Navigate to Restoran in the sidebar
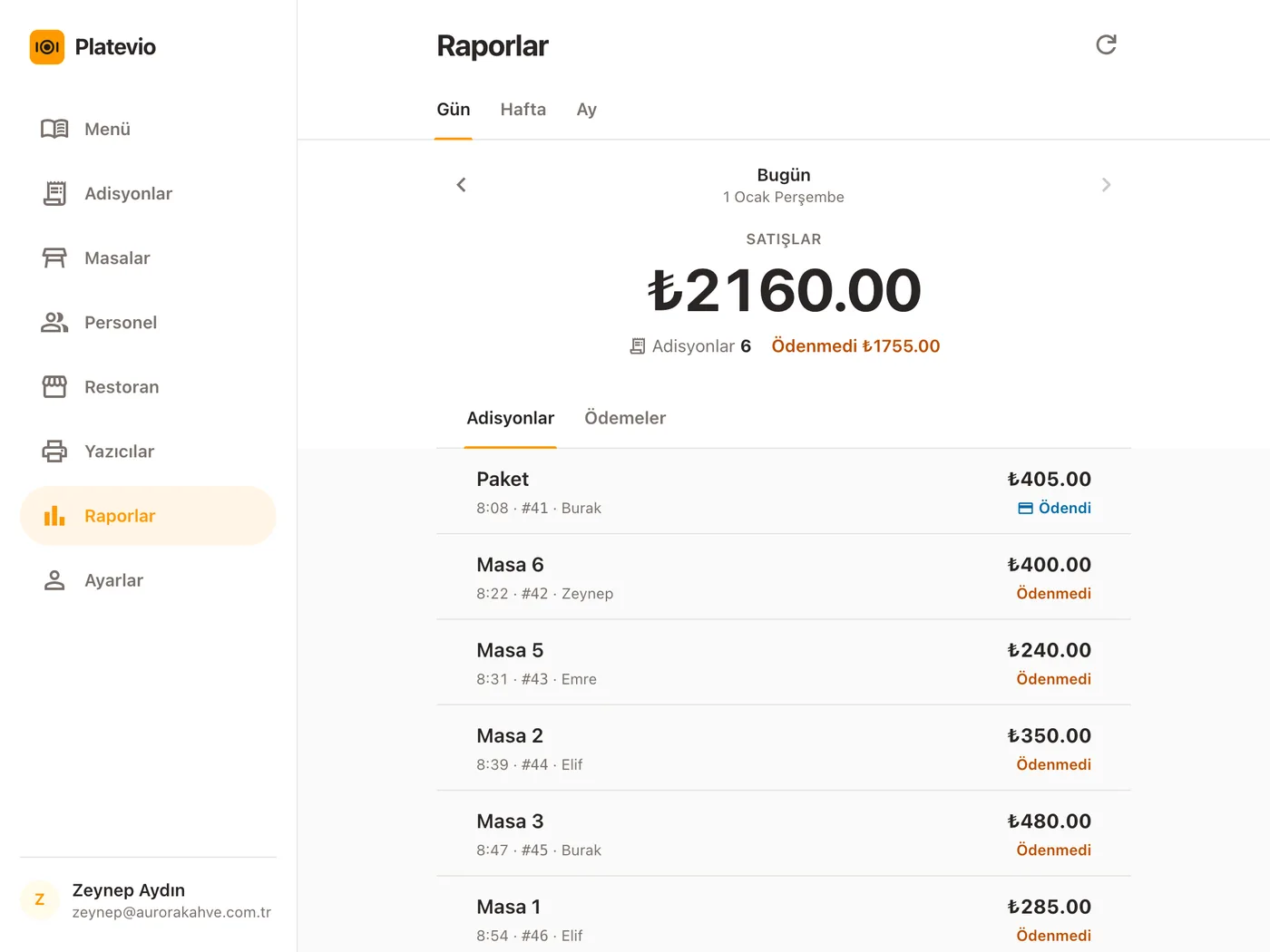Screen dimensions: 1270x952 (x=148, y=386)
